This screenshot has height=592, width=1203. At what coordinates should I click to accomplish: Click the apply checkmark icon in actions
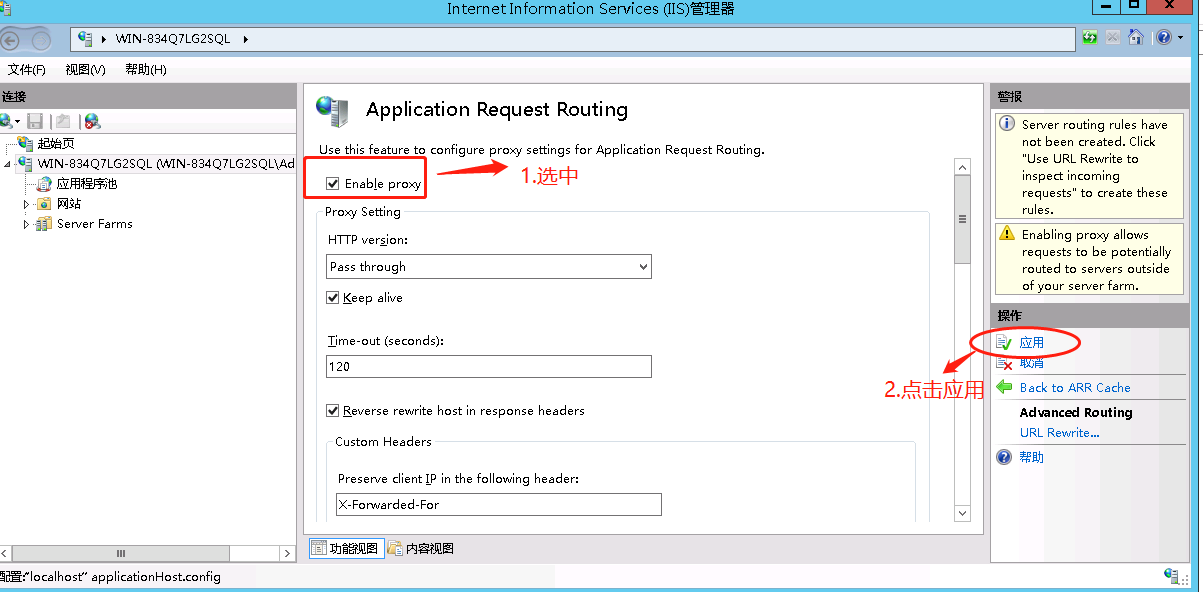[x=1005, y=343]
